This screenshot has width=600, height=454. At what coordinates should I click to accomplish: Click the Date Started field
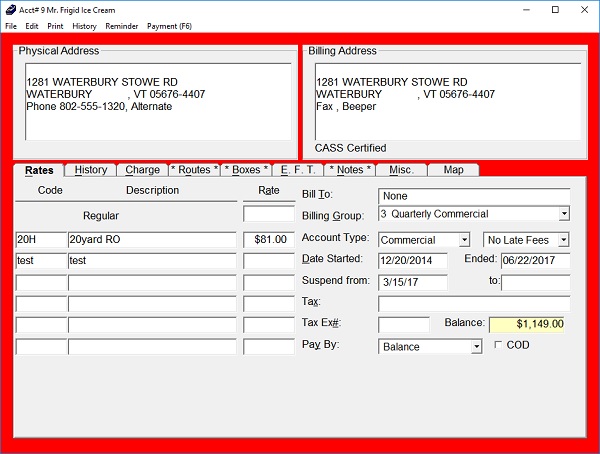(413, 261)
